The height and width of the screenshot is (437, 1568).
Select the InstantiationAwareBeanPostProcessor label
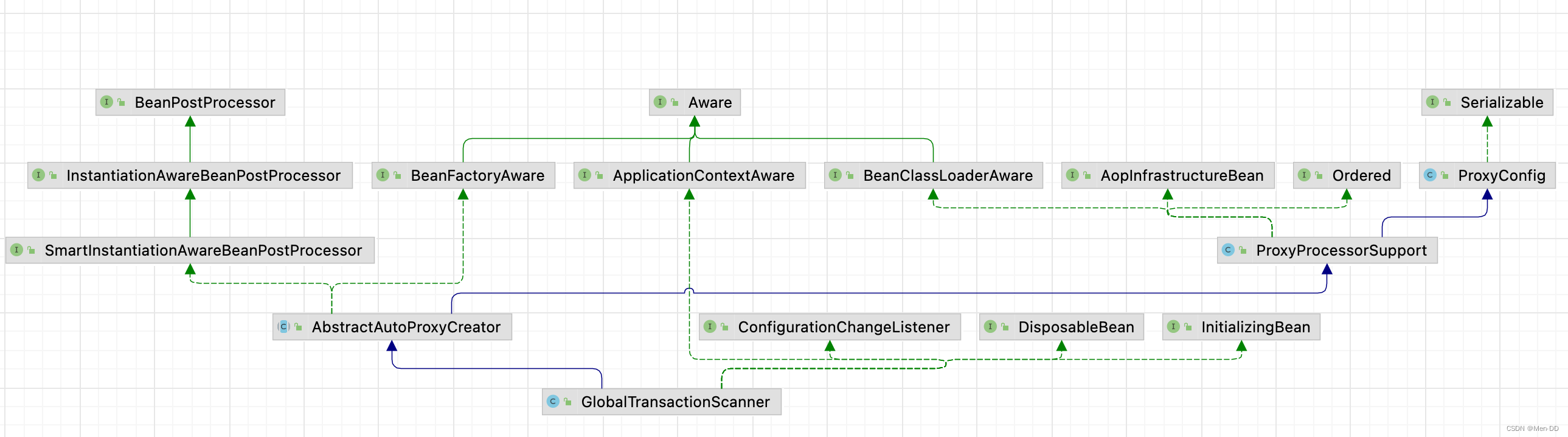(203, 175)
